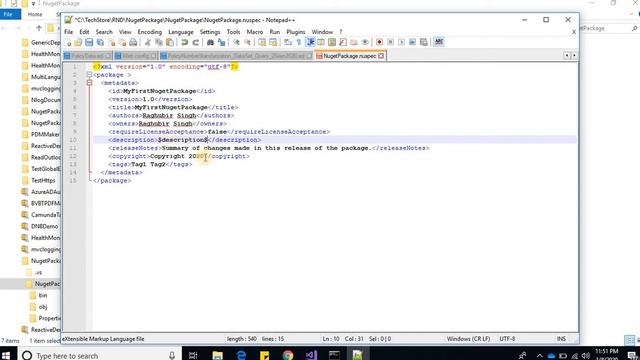Open the File menu in Notepad++
640x360 pixels.
click(69, 32)
